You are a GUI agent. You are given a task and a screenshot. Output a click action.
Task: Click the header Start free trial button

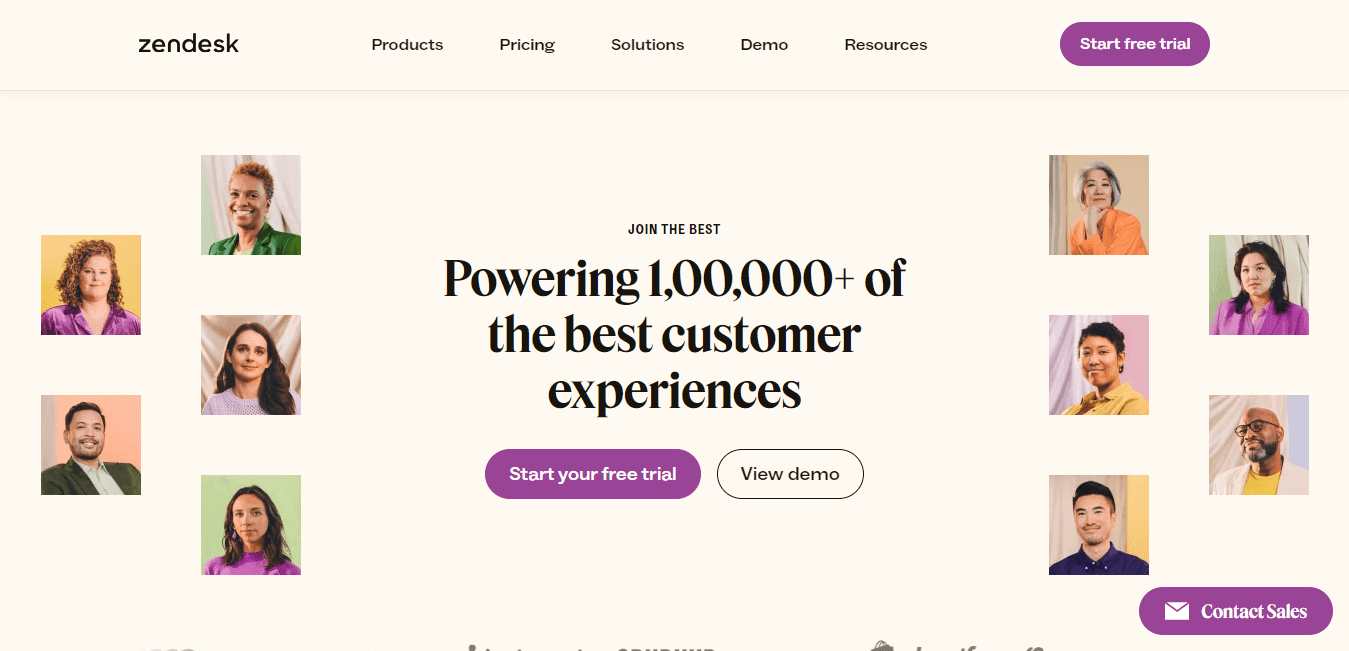point(1134,44)
